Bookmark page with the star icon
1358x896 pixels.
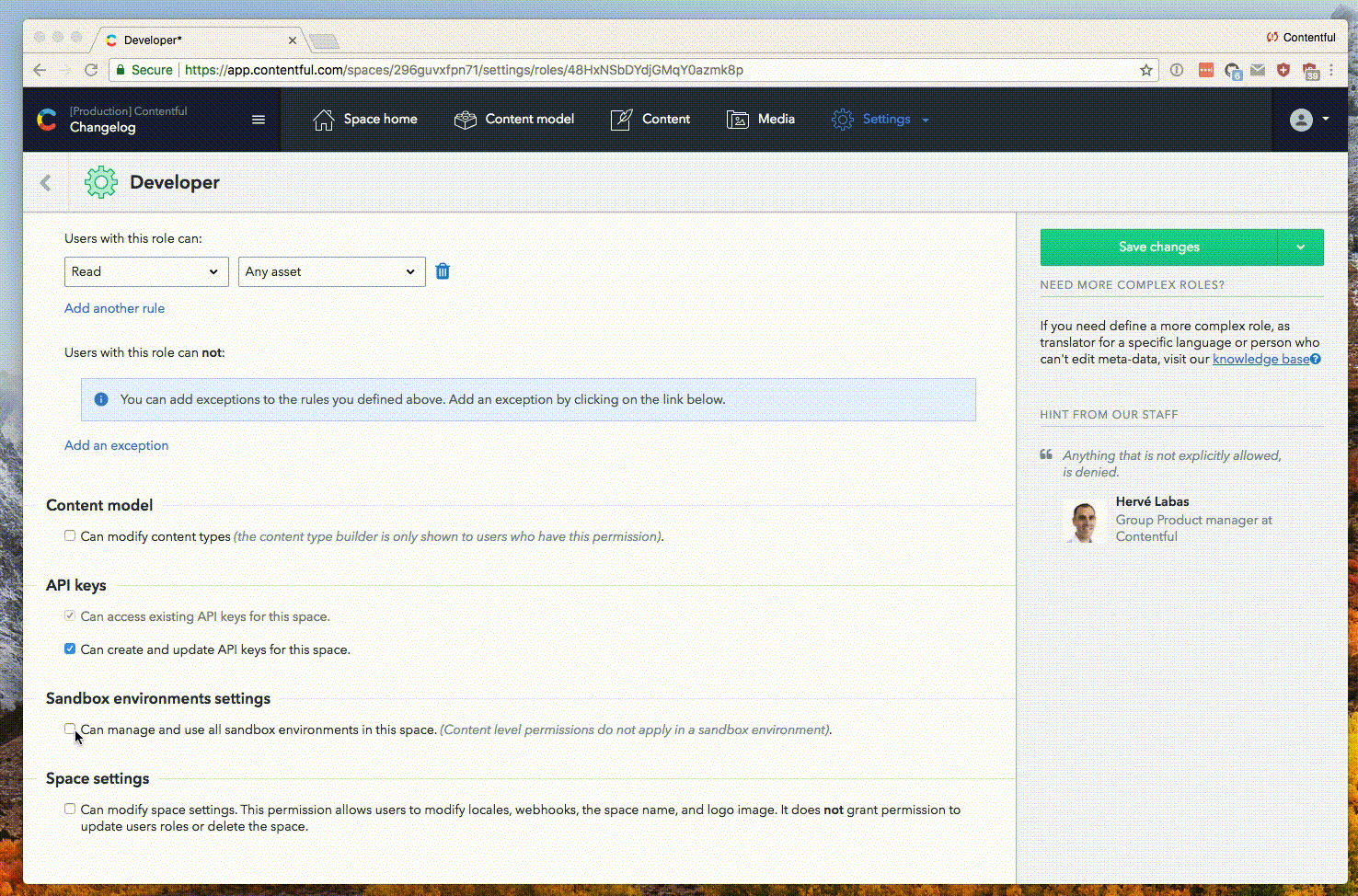pos(1146,70)
